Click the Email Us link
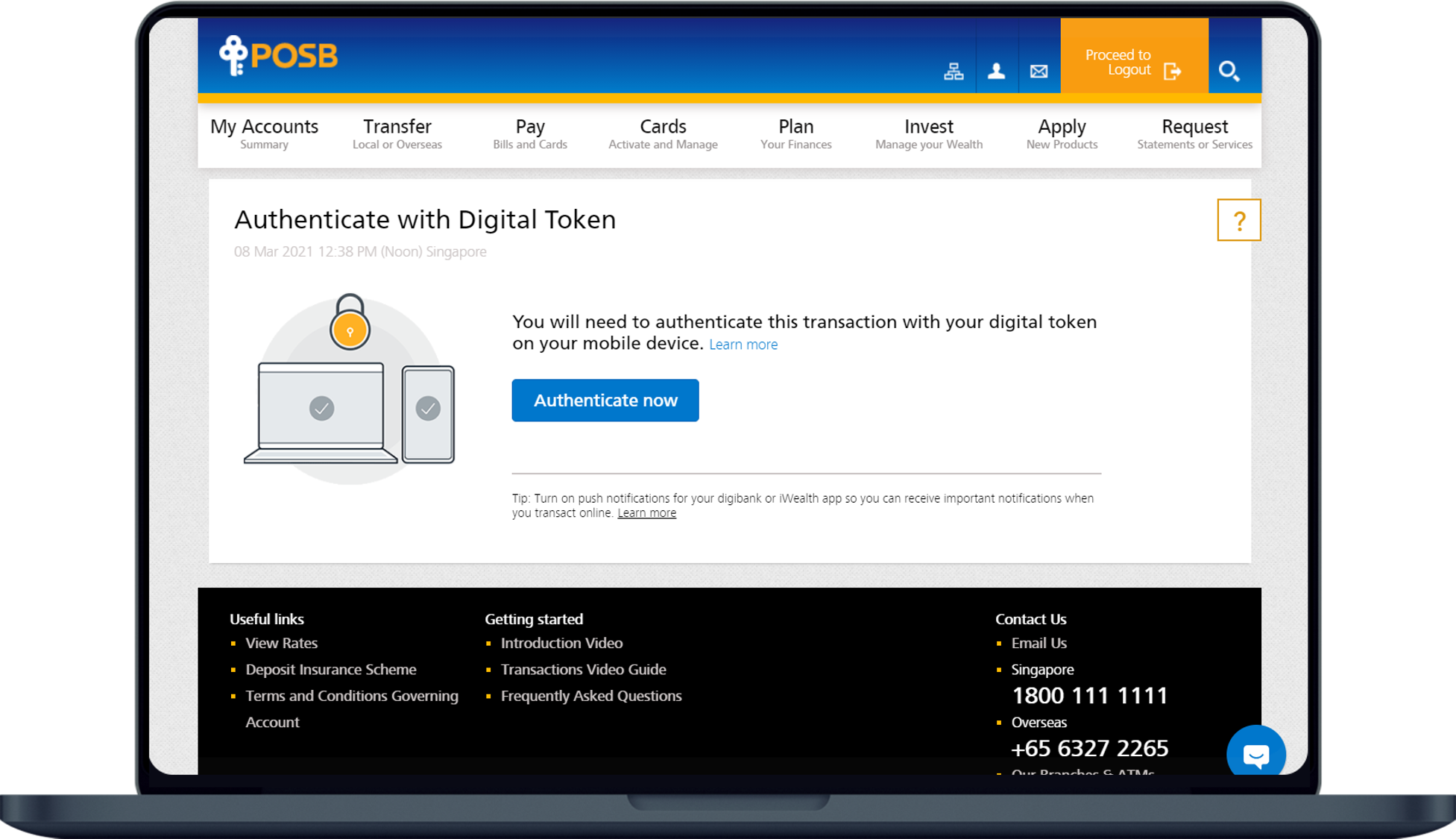 (1039, 643)
